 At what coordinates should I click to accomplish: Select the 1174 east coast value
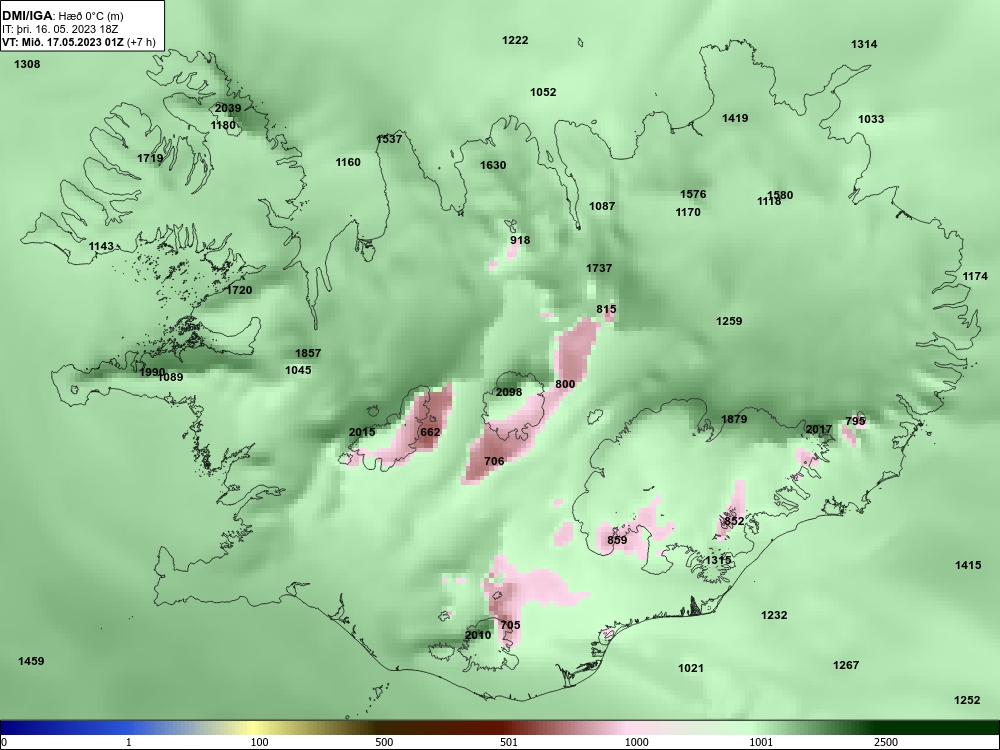coord(974,276)
